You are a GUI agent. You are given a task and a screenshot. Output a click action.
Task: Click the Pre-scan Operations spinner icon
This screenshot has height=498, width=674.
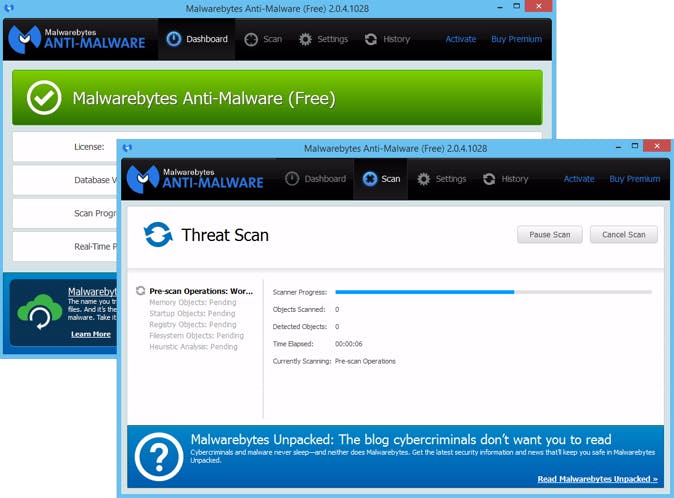coord(141,290)
